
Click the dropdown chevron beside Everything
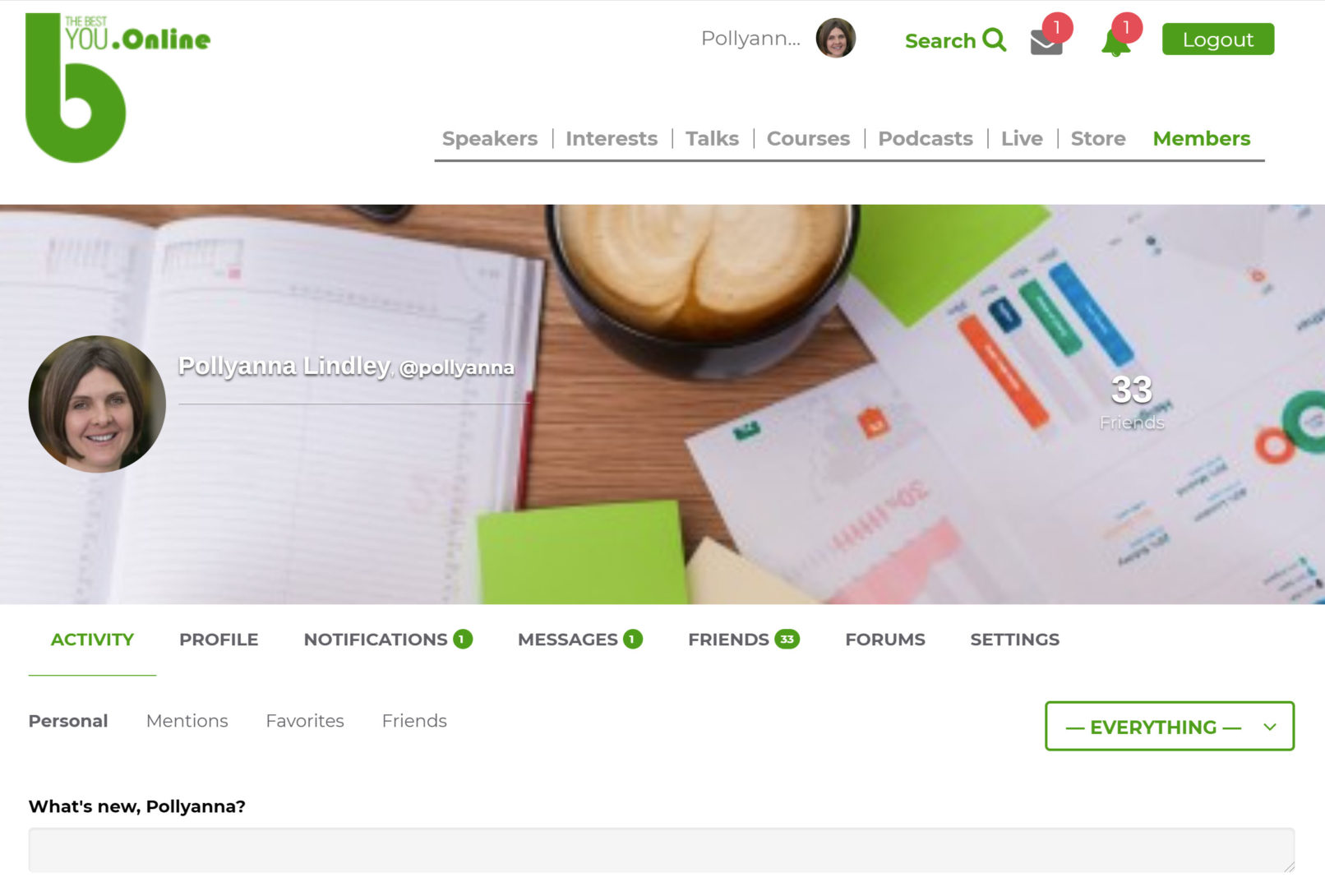tap(1269, 727)
